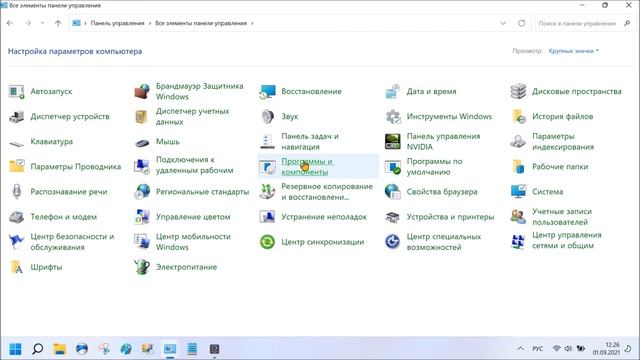The height and width of the screenshot is (360, 640).
Task: Click the control panel search field
Action: (584, 23)
